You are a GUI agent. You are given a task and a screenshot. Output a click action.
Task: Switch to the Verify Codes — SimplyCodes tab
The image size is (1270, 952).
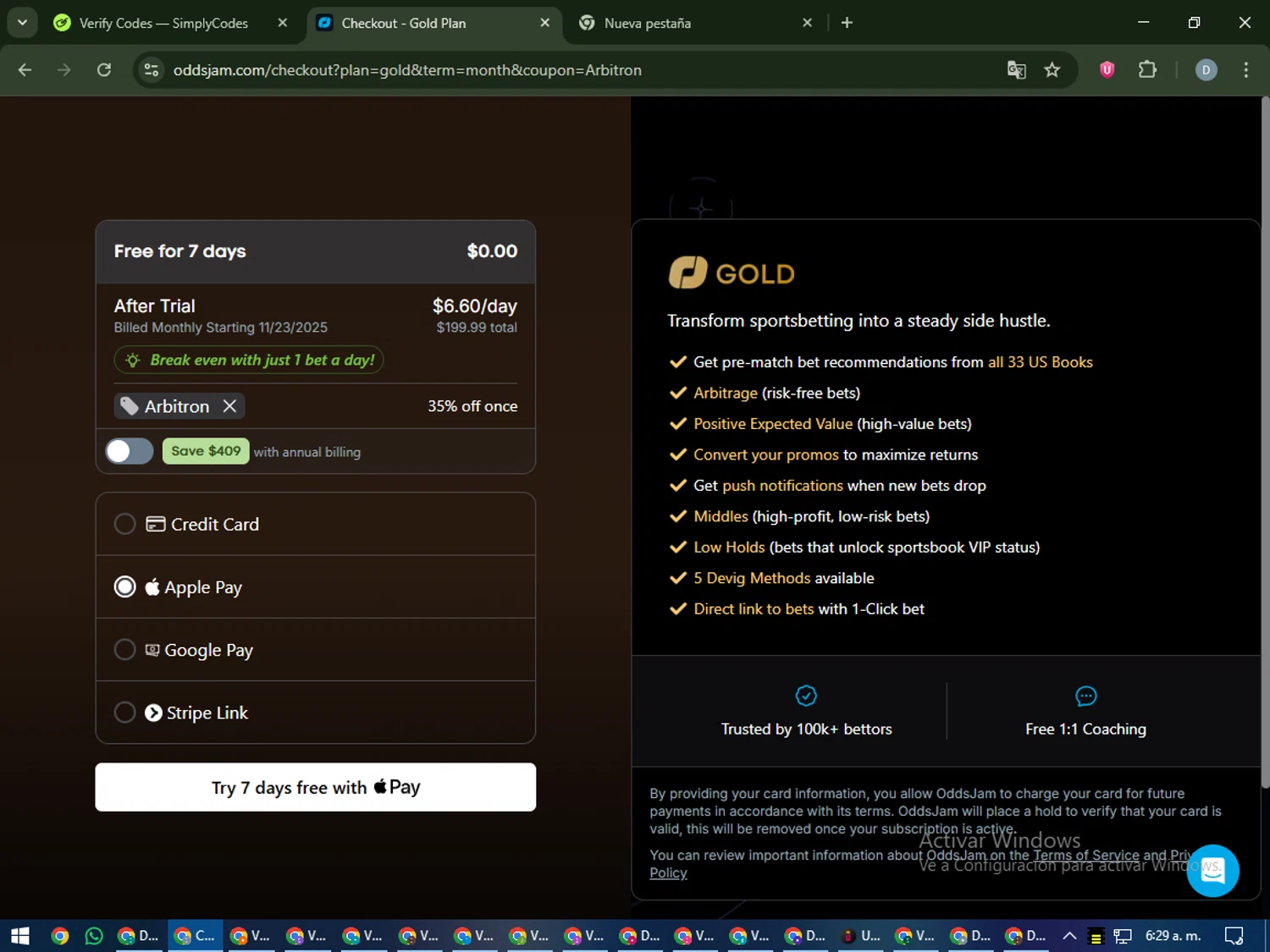click(x=163, y=23)
